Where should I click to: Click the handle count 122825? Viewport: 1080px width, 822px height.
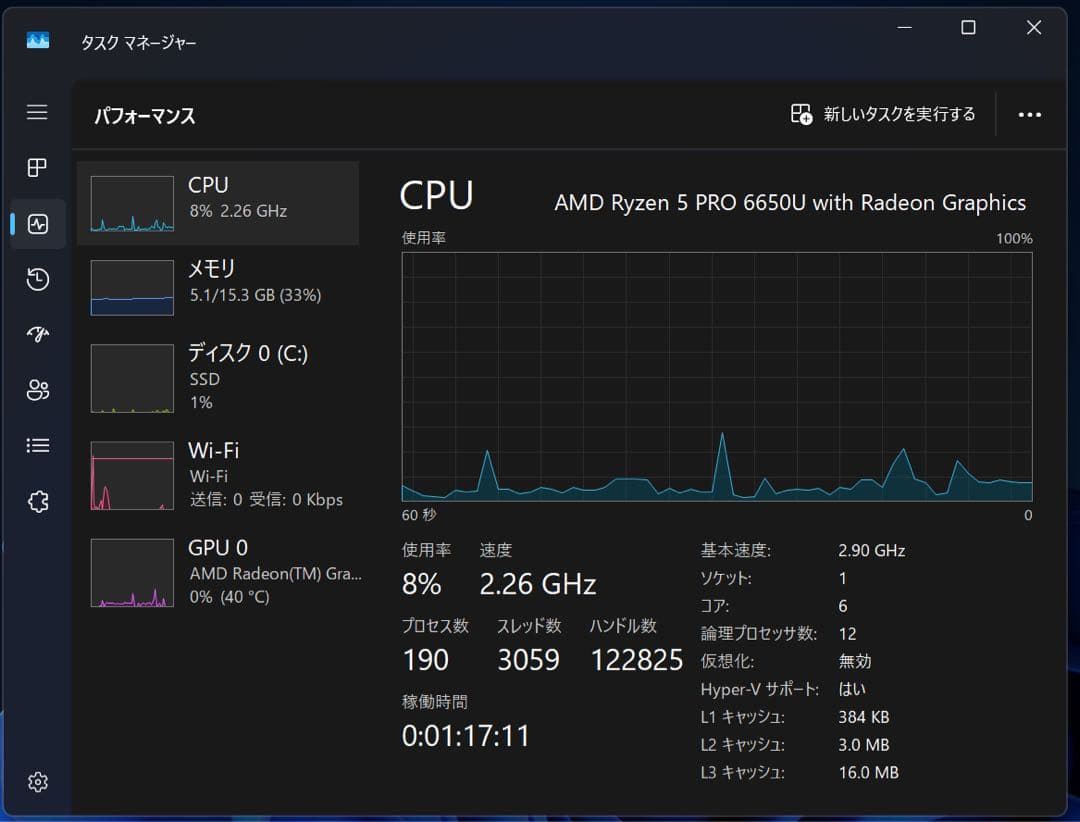pyautogui.click(x=637, y=660)
